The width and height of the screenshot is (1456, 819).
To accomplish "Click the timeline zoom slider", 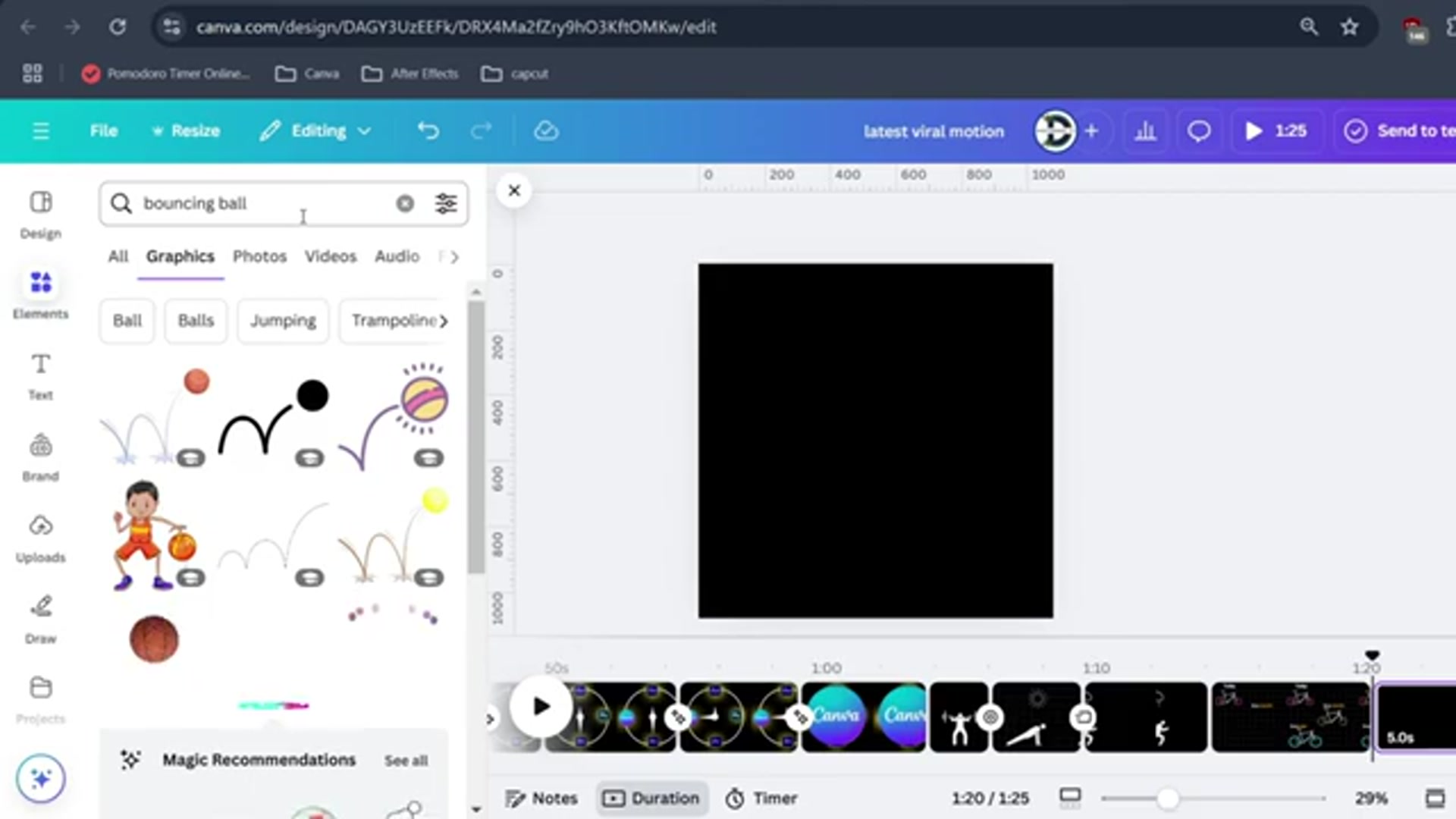I will click(x=1166, y=798).
